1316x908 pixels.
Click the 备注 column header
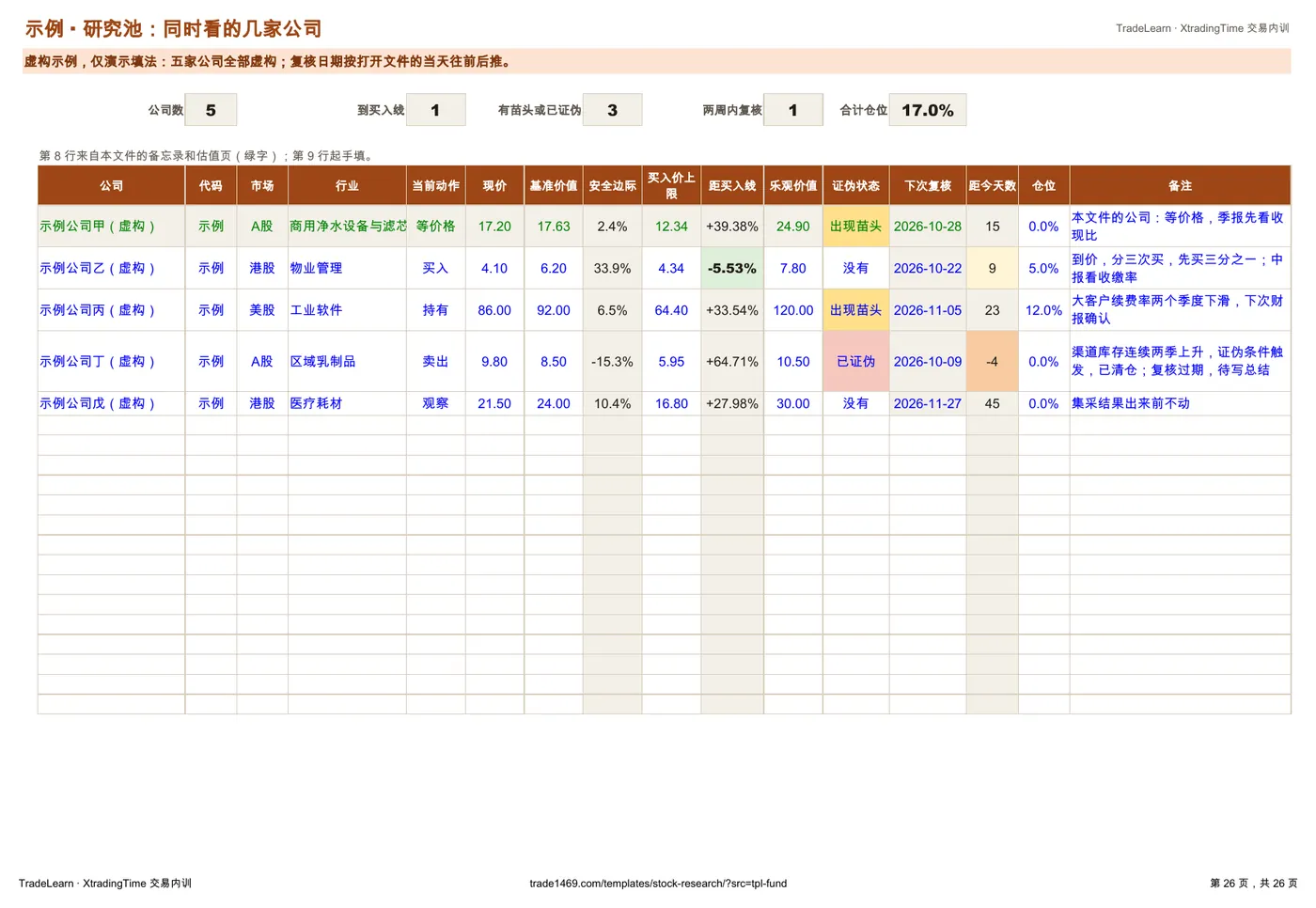click(1180, 186)
